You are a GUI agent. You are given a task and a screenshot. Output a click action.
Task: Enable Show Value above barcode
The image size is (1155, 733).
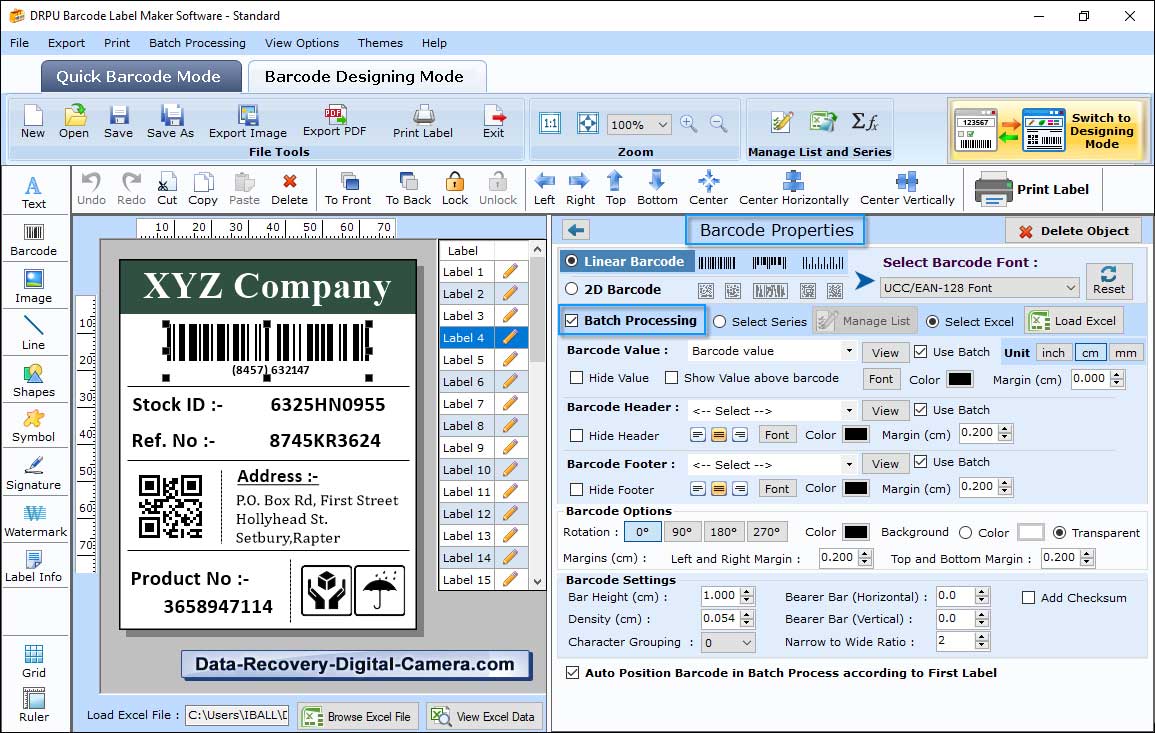click(671, 378)
